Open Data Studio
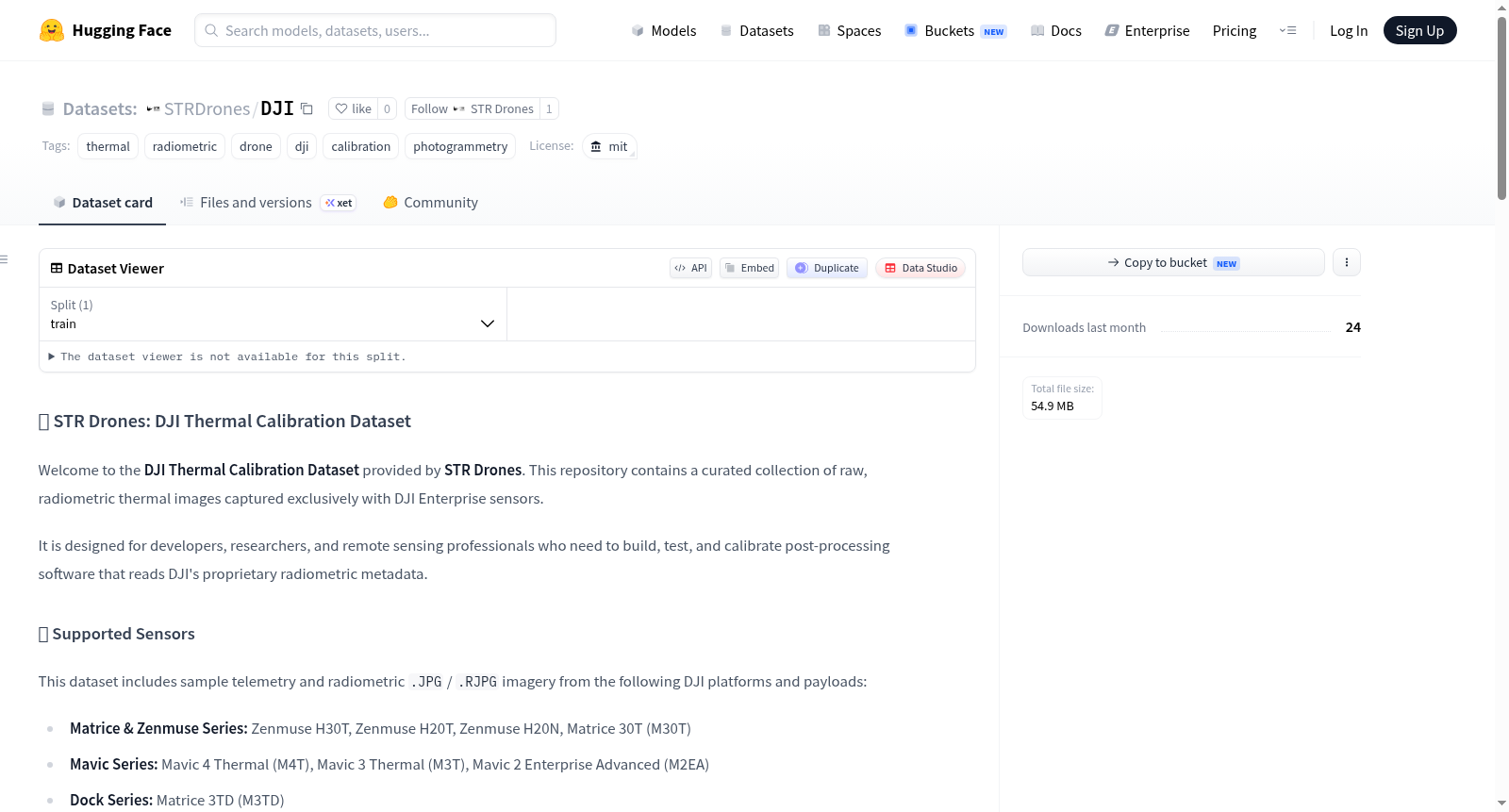 [920, 268]
